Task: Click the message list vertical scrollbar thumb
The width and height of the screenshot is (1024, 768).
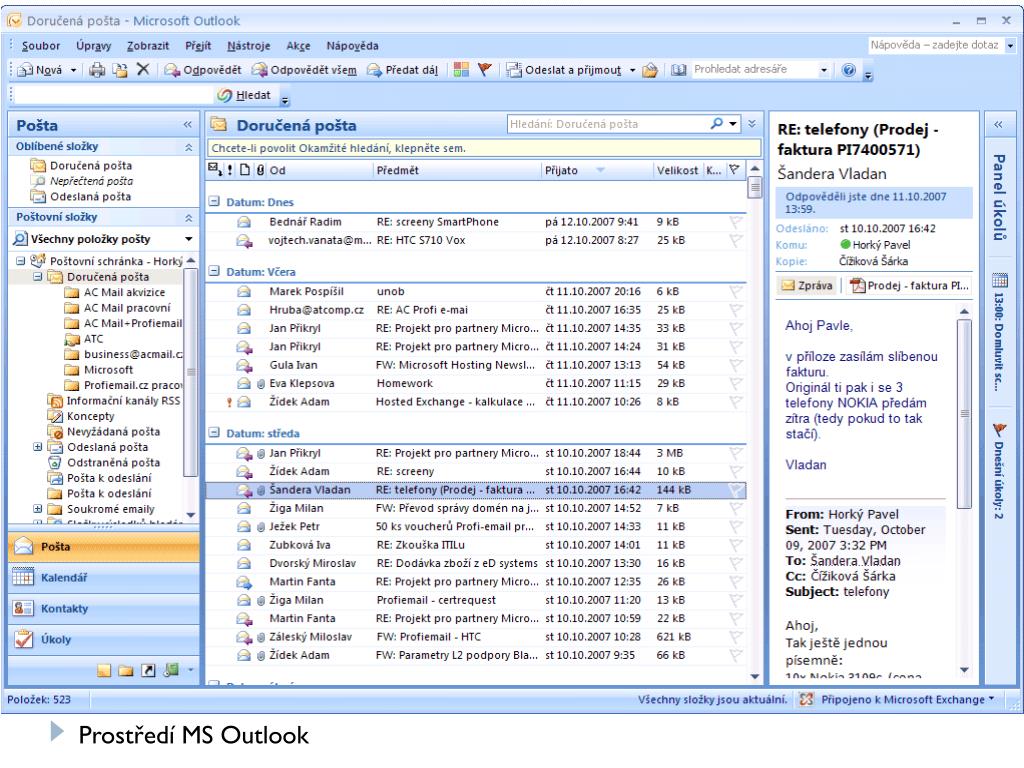Action: tap(755, 187)
